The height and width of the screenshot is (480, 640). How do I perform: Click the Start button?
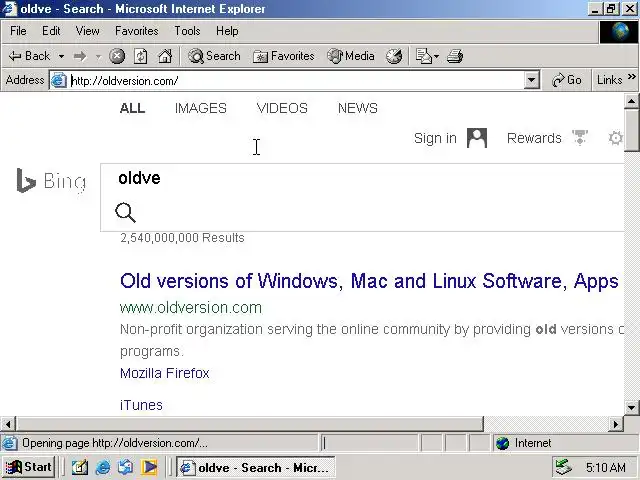click(x=29, y=467)
